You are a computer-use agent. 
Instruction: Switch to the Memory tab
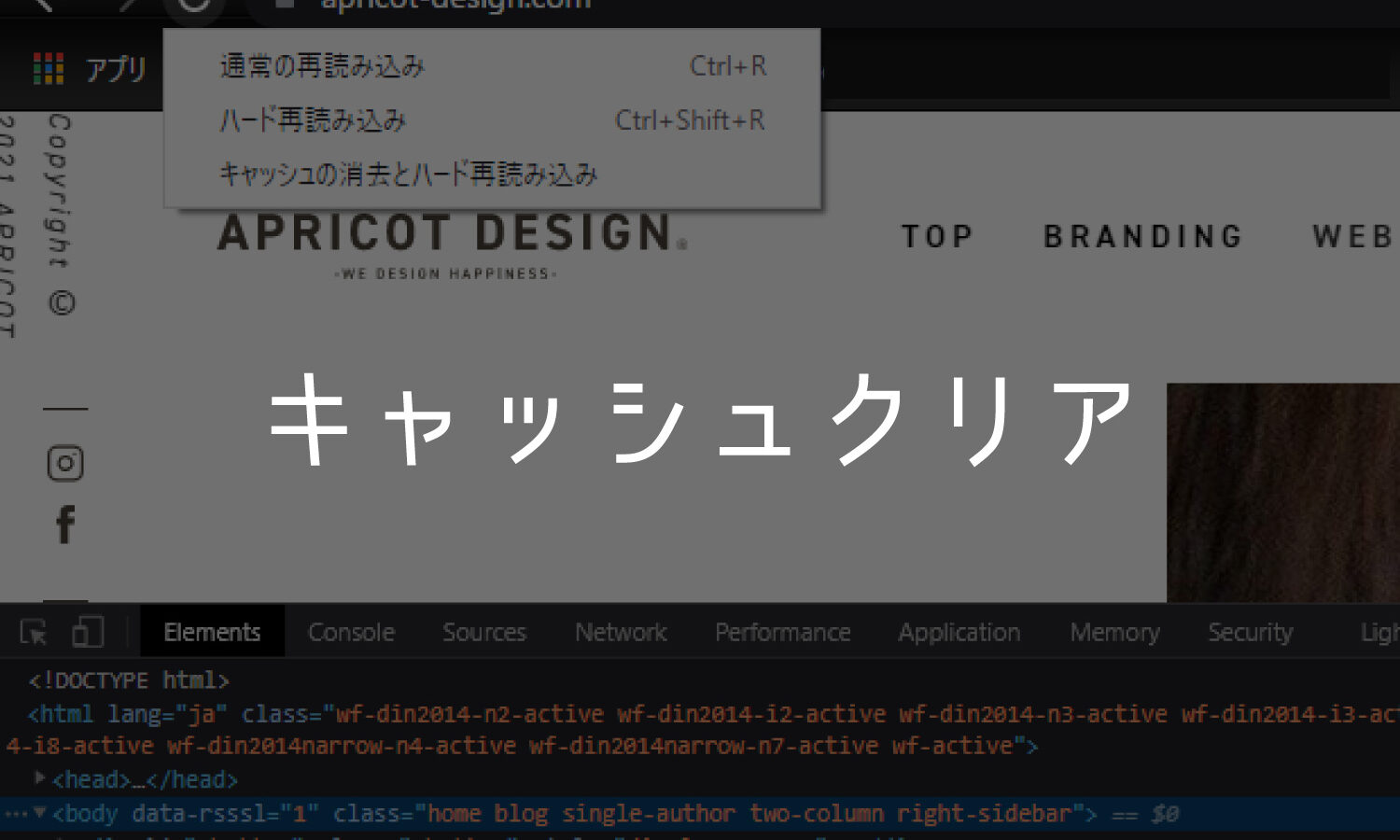click(x=1114, y=632)
